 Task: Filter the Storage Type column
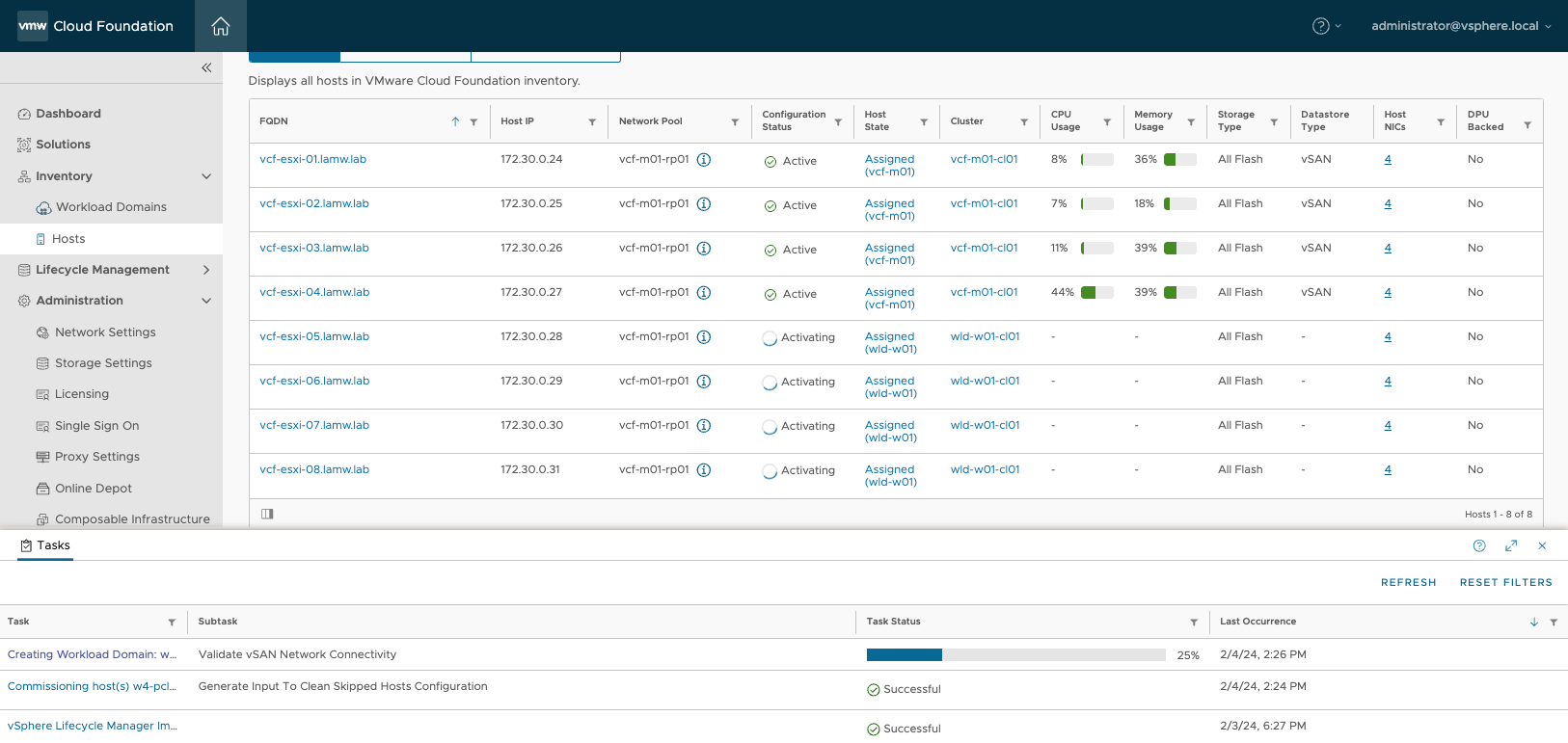point(1274,122)
